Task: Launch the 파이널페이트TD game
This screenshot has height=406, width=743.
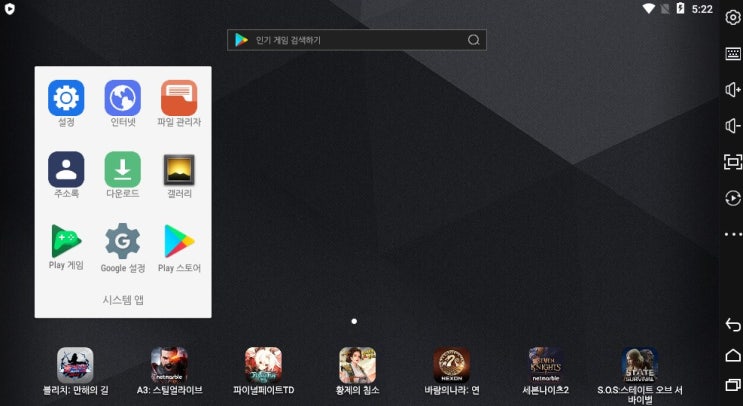Action: (263, 365)
